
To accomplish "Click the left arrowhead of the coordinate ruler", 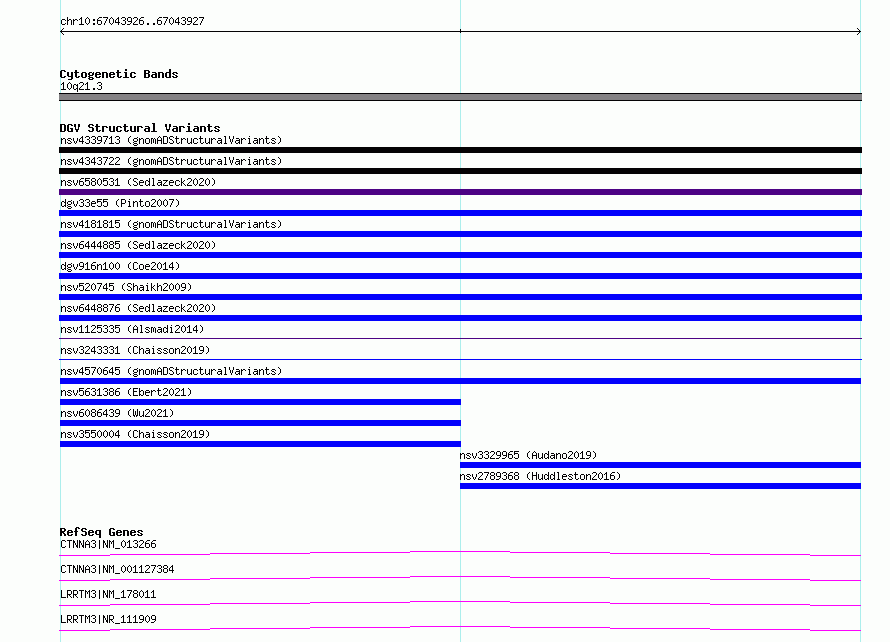I will point(62,32).
